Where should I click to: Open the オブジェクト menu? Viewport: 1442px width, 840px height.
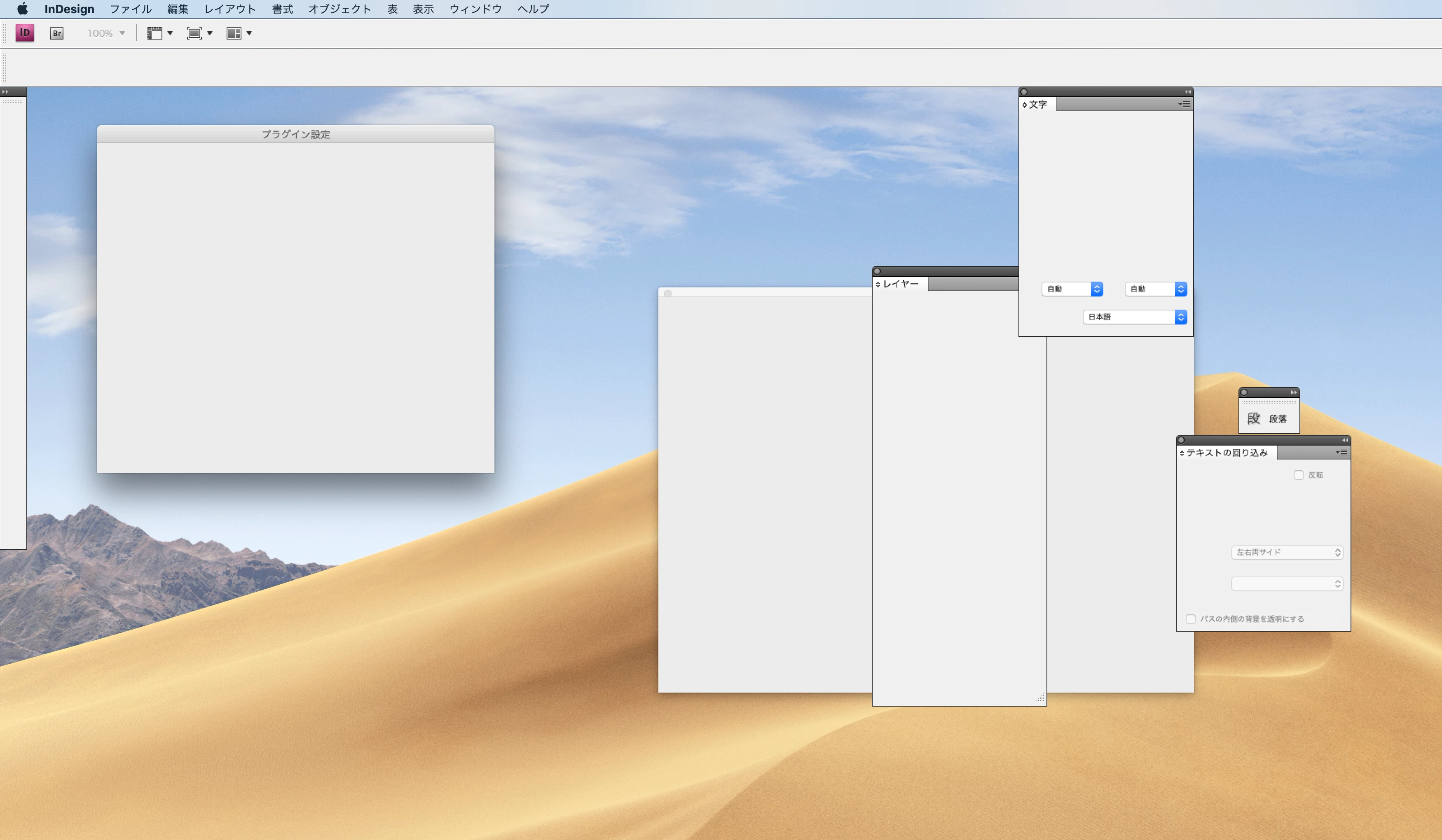pos(339,9)
